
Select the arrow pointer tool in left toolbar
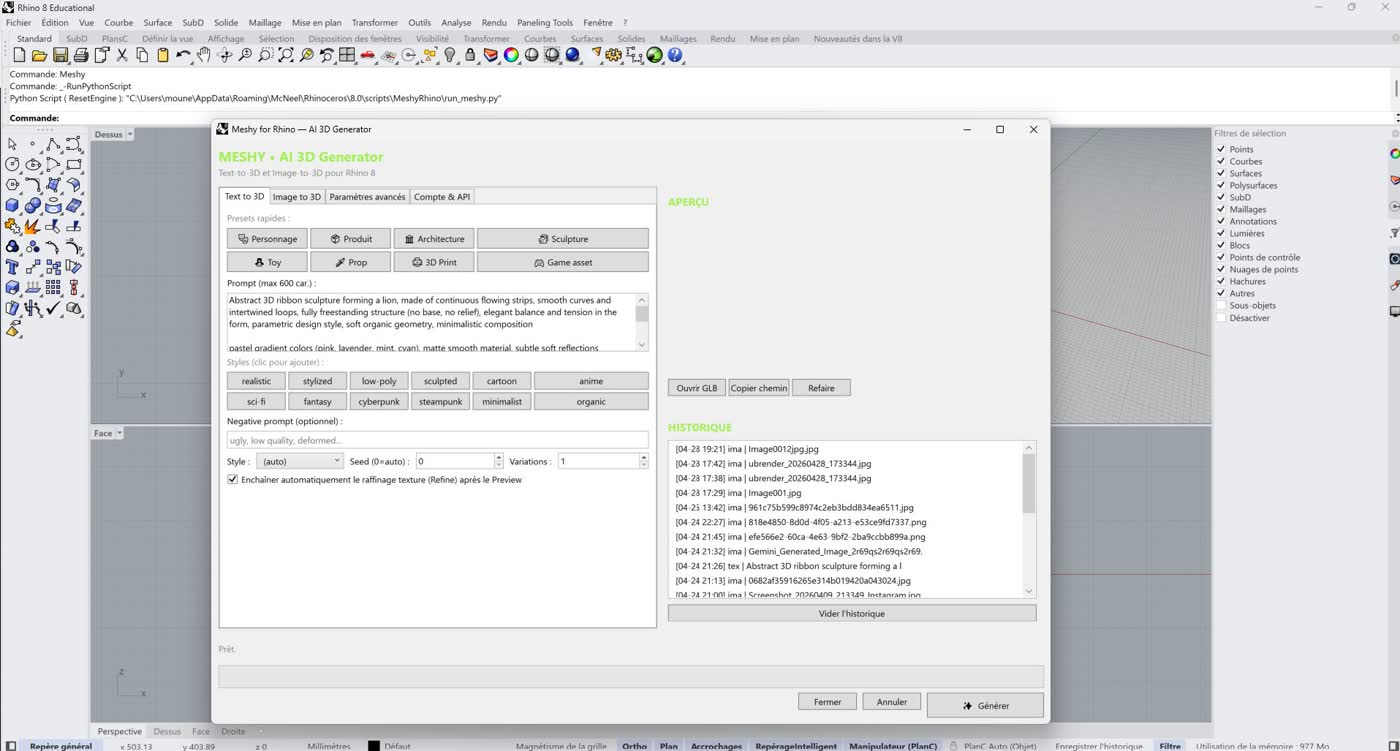coord(12,144)
